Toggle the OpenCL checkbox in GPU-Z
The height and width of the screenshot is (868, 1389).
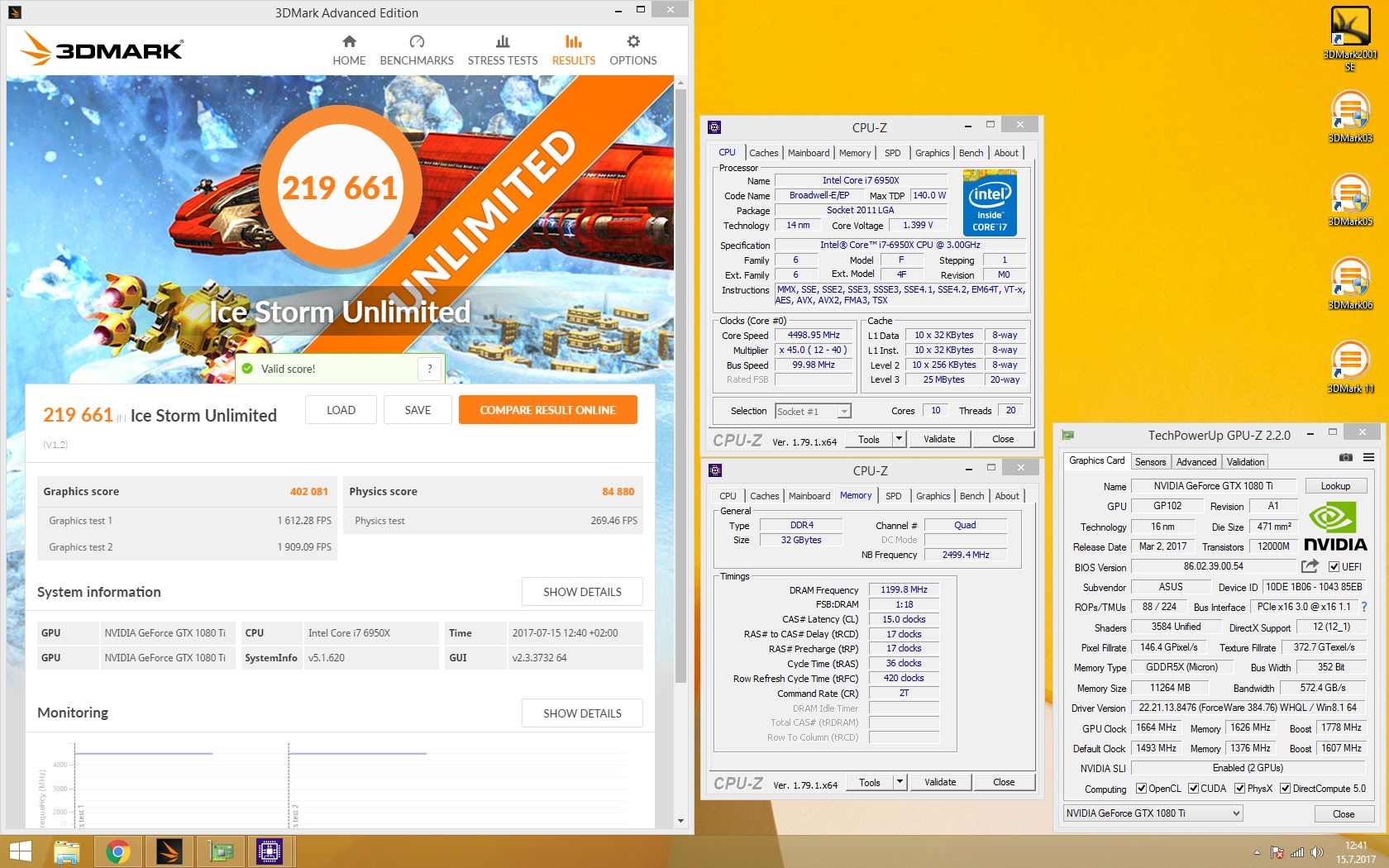tap(1141, 789)
